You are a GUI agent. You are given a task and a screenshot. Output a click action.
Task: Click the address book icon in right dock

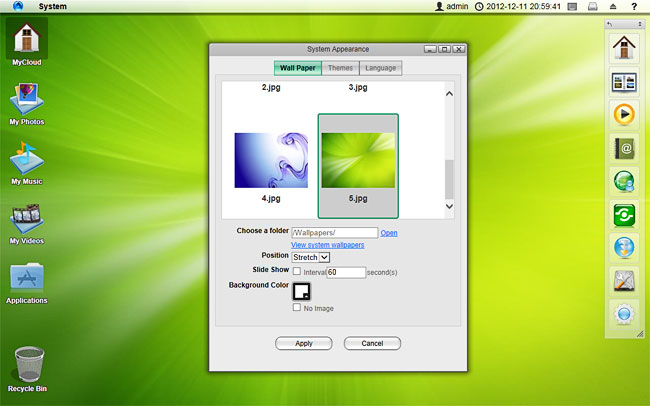[625, 149]
